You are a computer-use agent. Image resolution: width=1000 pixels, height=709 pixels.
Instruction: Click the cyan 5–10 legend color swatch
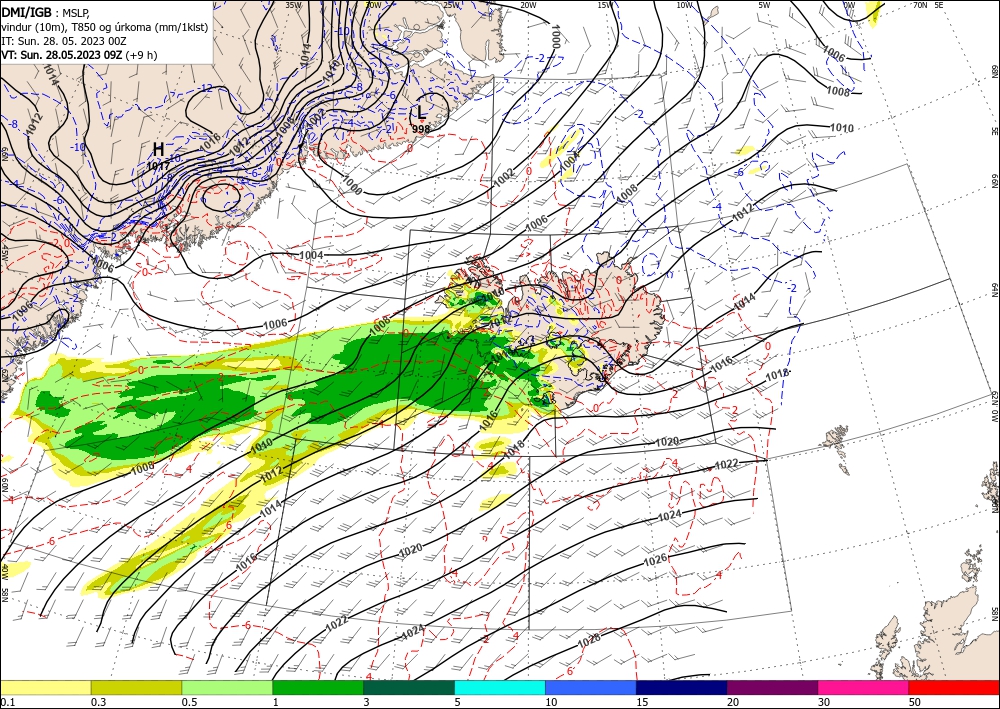500,687
